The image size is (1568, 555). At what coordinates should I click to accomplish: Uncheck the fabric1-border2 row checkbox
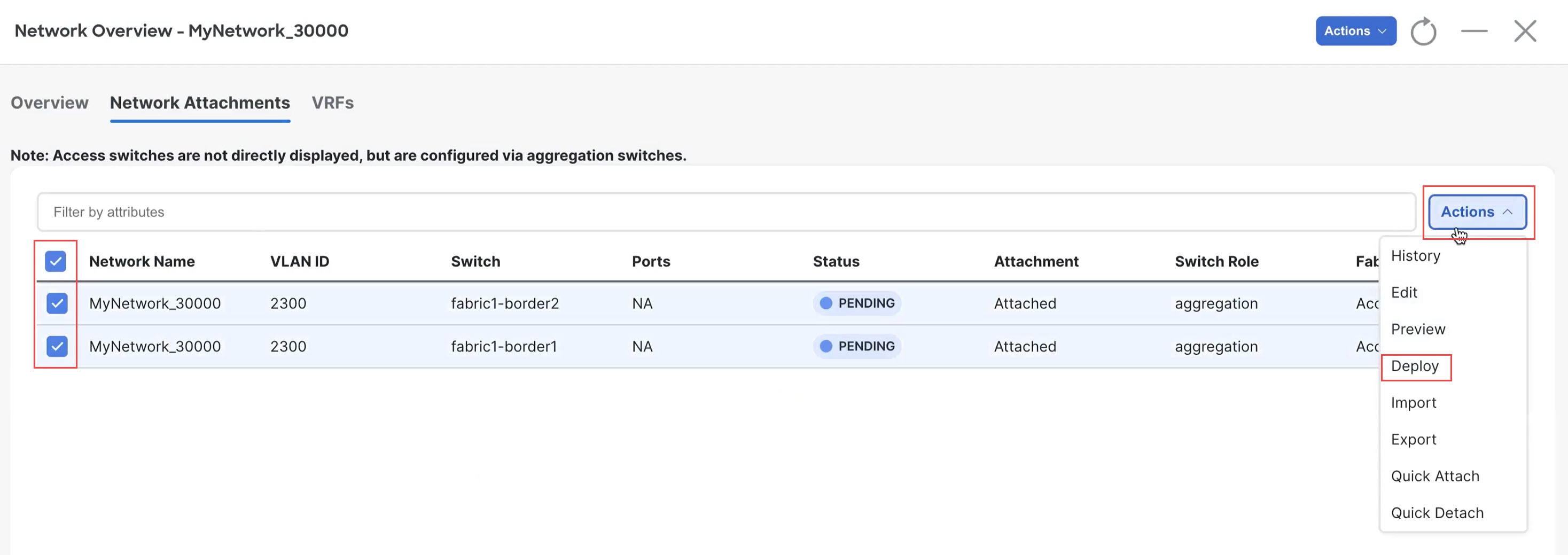click(x=57, y=303)
